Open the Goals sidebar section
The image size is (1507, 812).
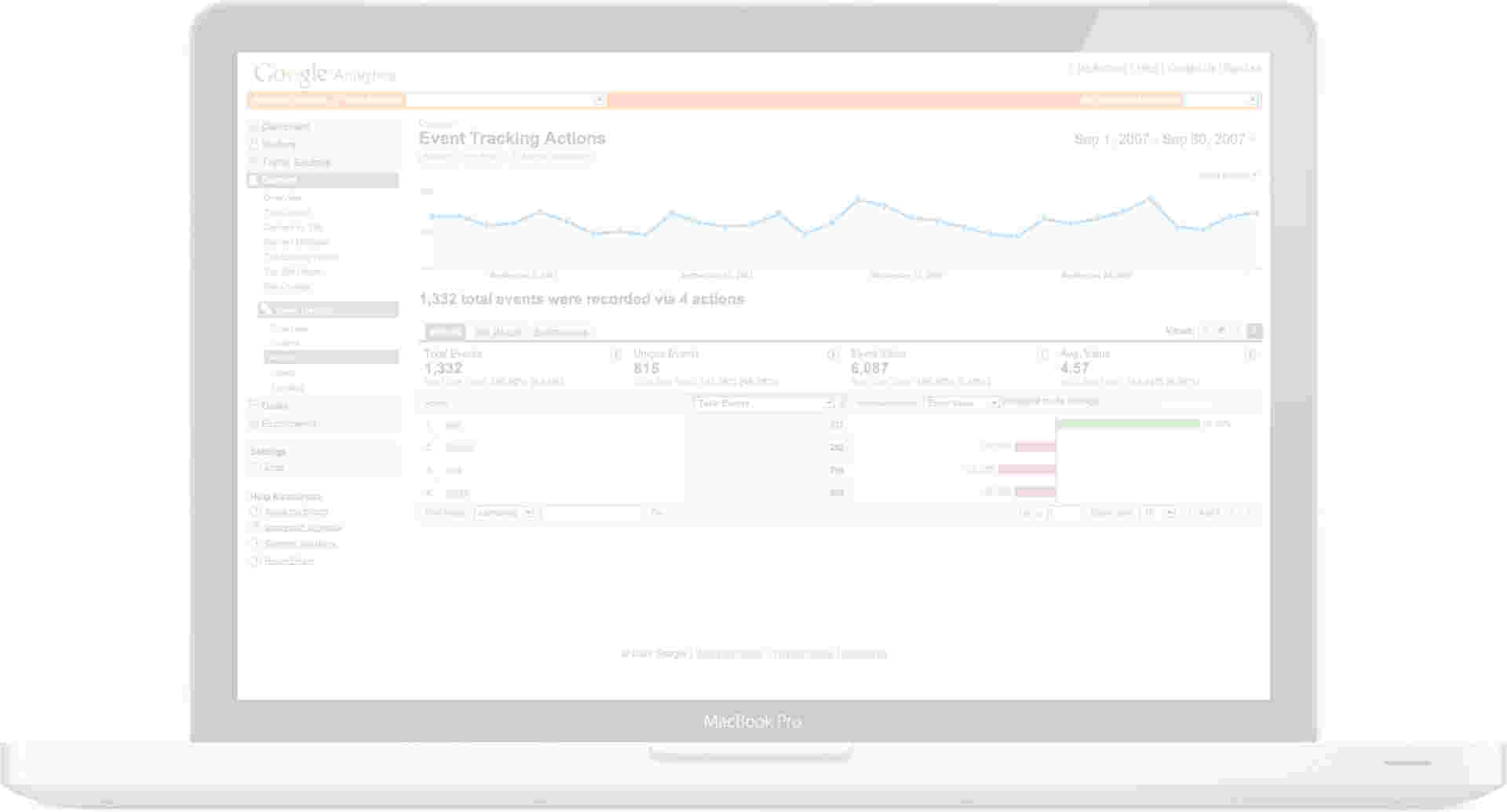(275, 406)
